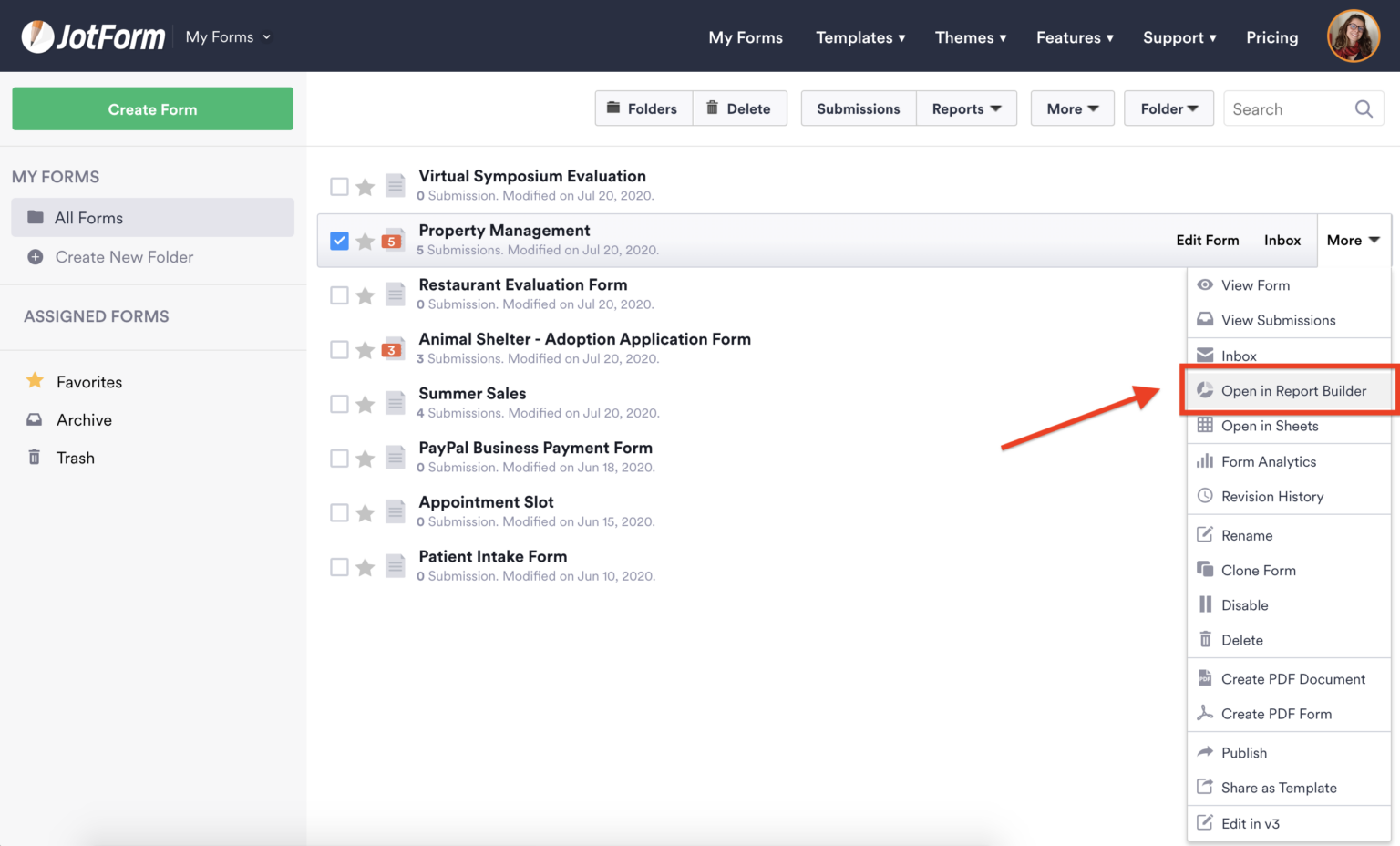Select the Animal Shelter Adoption Application checkbox

(x=339, y=348)
